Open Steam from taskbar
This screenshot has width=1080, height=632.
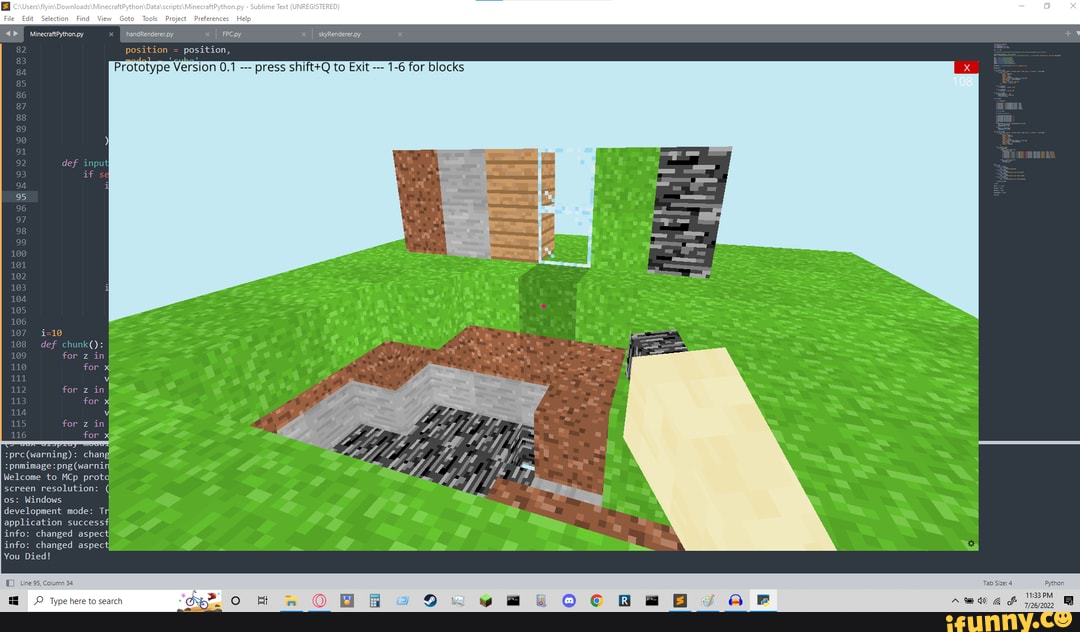click(430, 601)
